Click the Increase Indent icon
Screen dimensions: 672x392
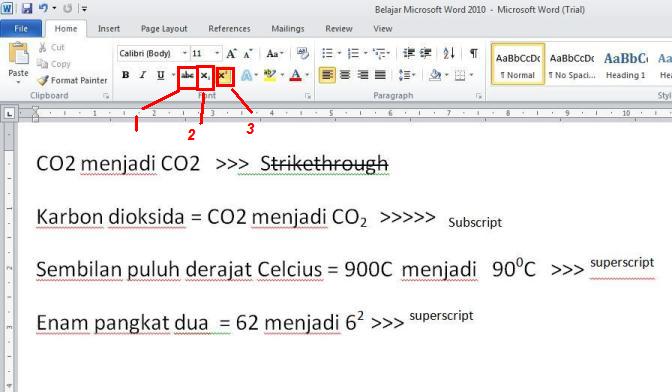[x=426, y=53]
